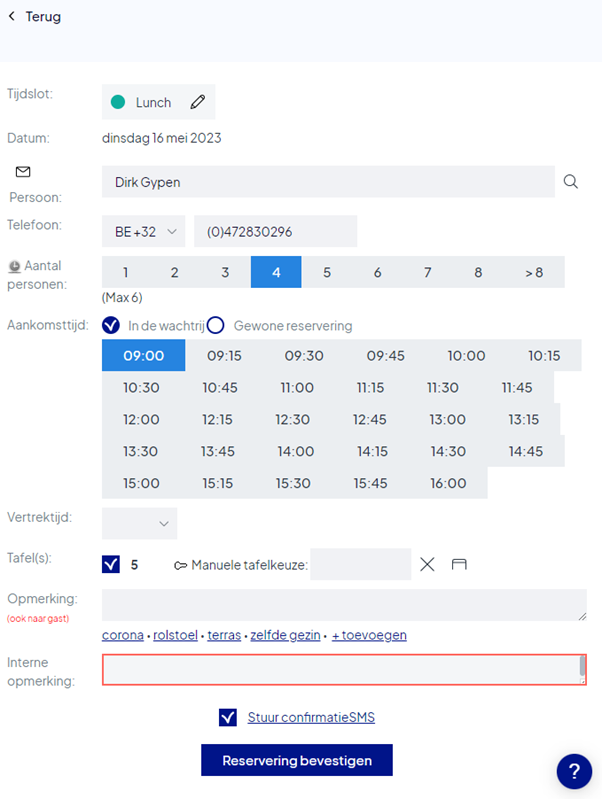Choose arrival time 15:00
The width and height of the screenshot is (602, 799).
coord(141,483)
